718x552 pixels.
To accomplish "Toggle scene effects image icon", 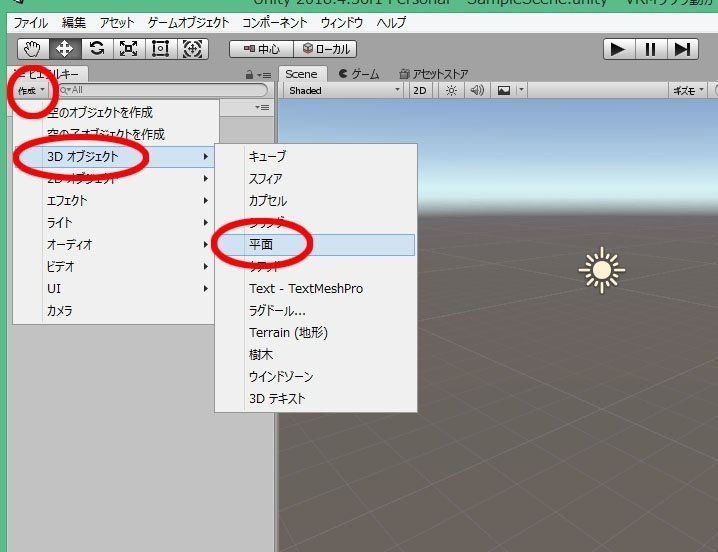I will (504, 91).
